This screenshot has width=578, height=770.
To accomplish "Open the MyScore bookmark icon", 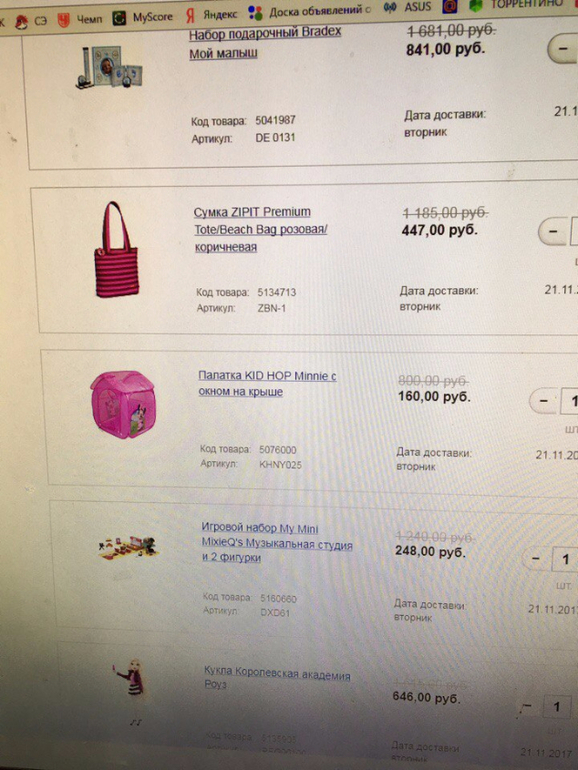I will 119,19.
